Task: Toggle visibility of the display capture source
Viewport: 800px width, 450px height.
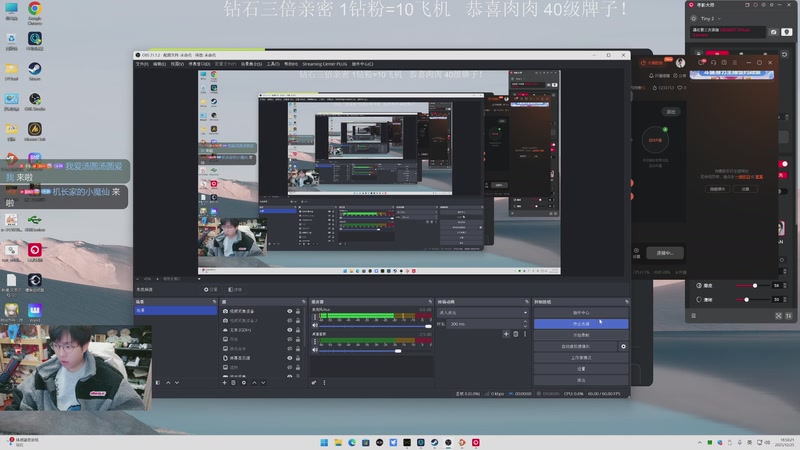Action: (289, 358)
